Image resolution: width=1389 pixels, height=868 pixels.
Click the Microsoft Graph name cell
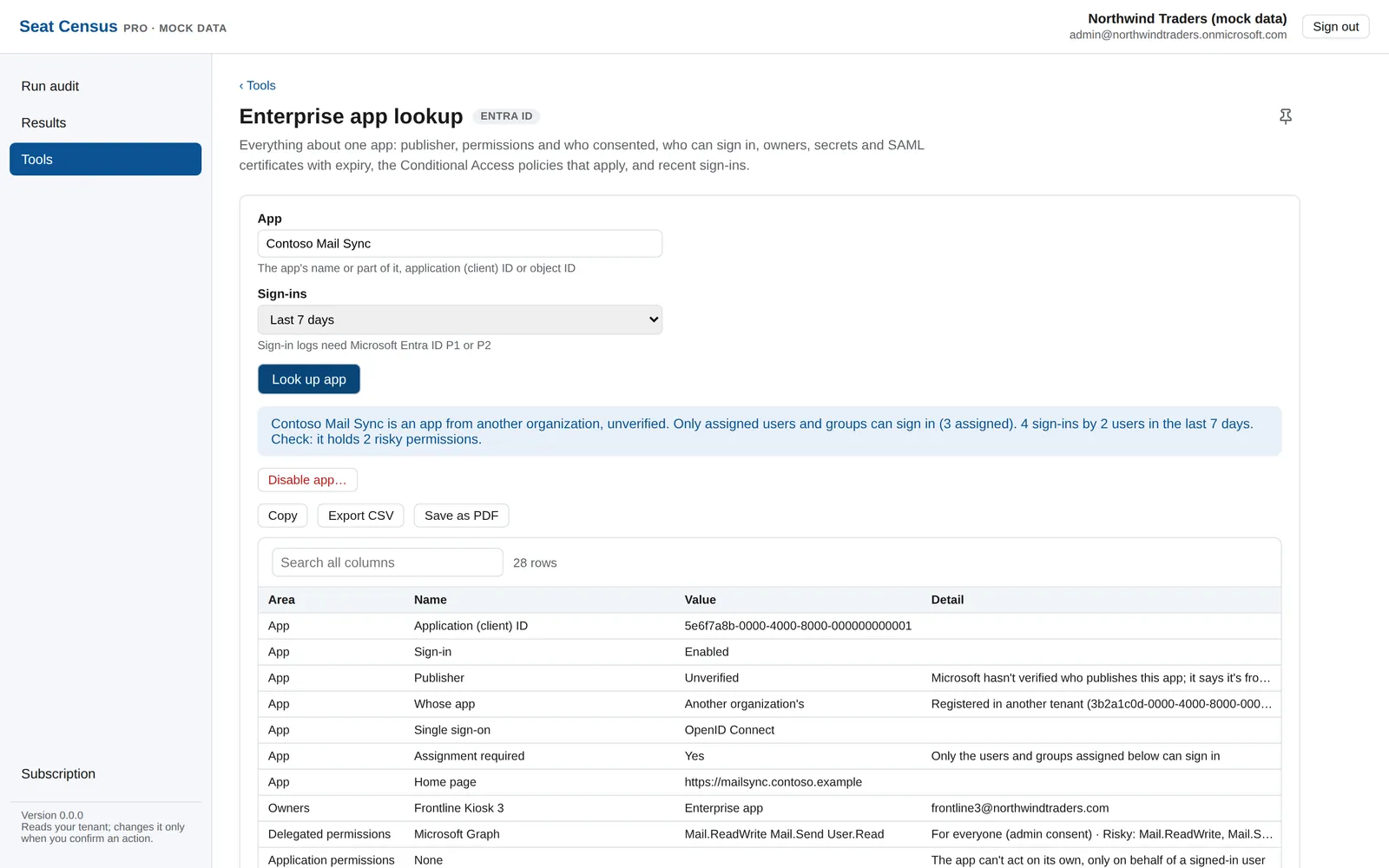(457, 834)
